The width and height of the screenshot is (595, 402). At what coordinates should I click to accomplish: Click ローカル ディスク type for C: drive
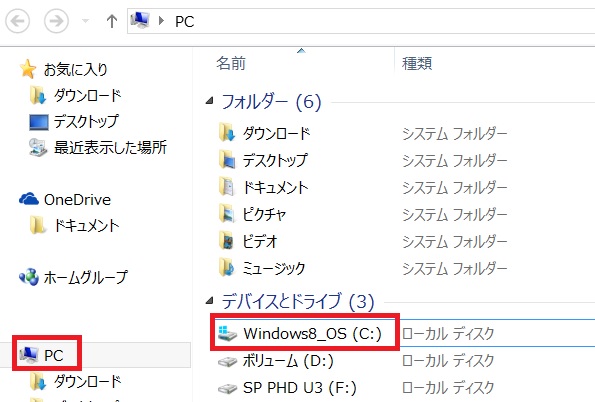tap(448, 334)
